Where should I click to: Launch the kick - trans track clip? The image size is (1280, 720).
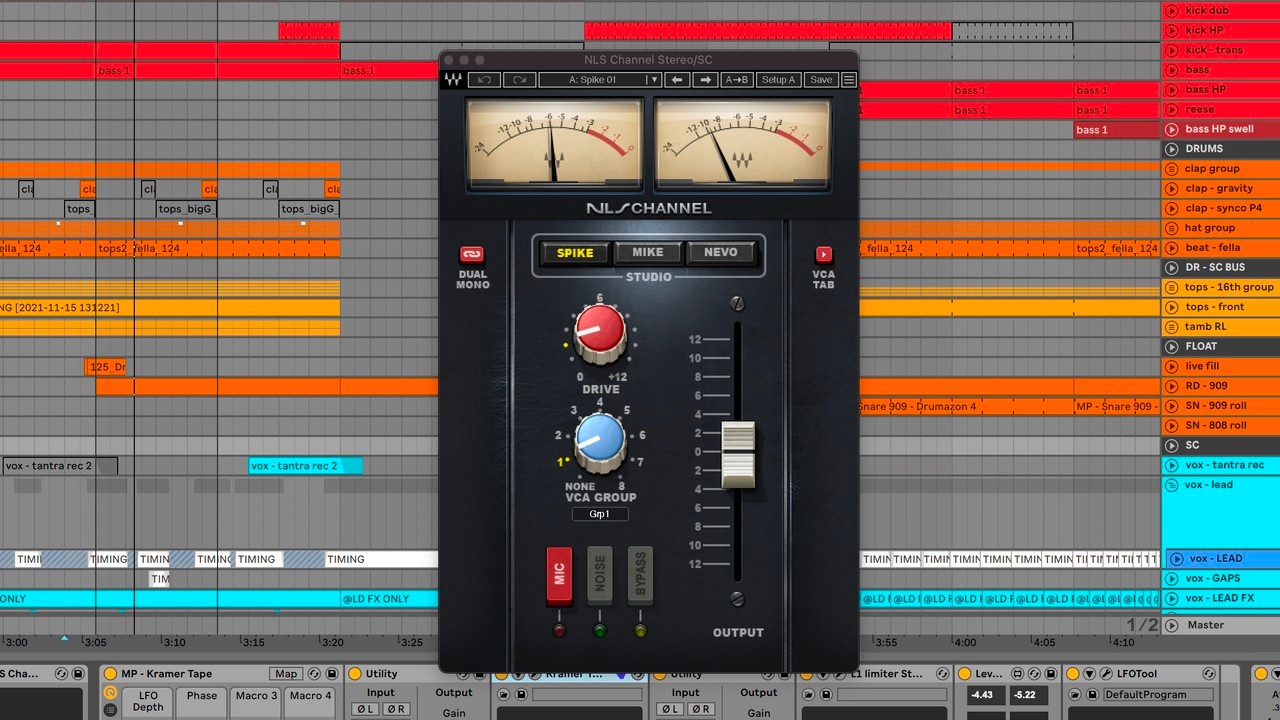pos(1171,50)
